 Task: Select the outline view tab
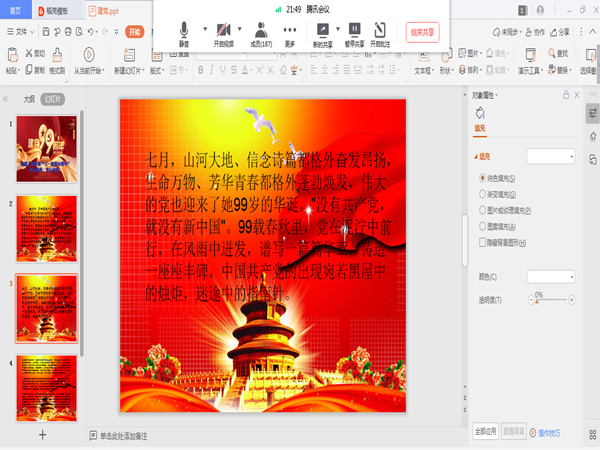[x=29, y=99]
